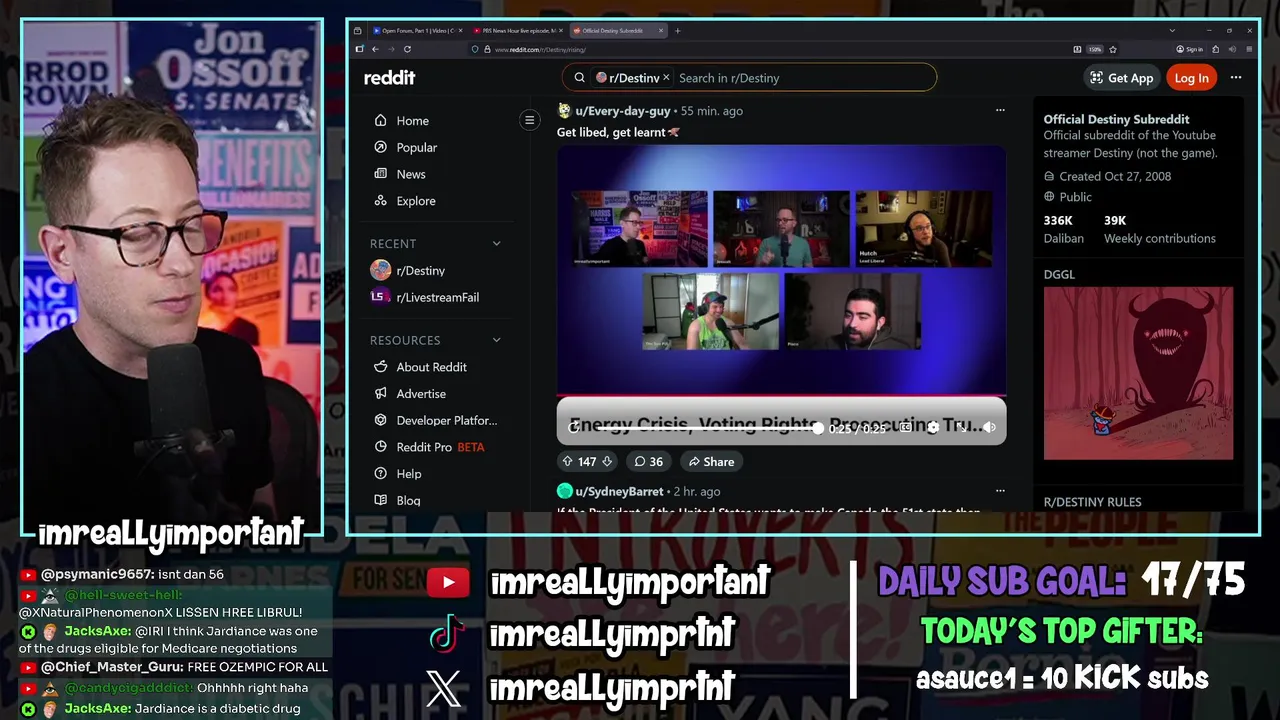
Task: Click browser Sign in button
Action: click(x=1190, y=49)
